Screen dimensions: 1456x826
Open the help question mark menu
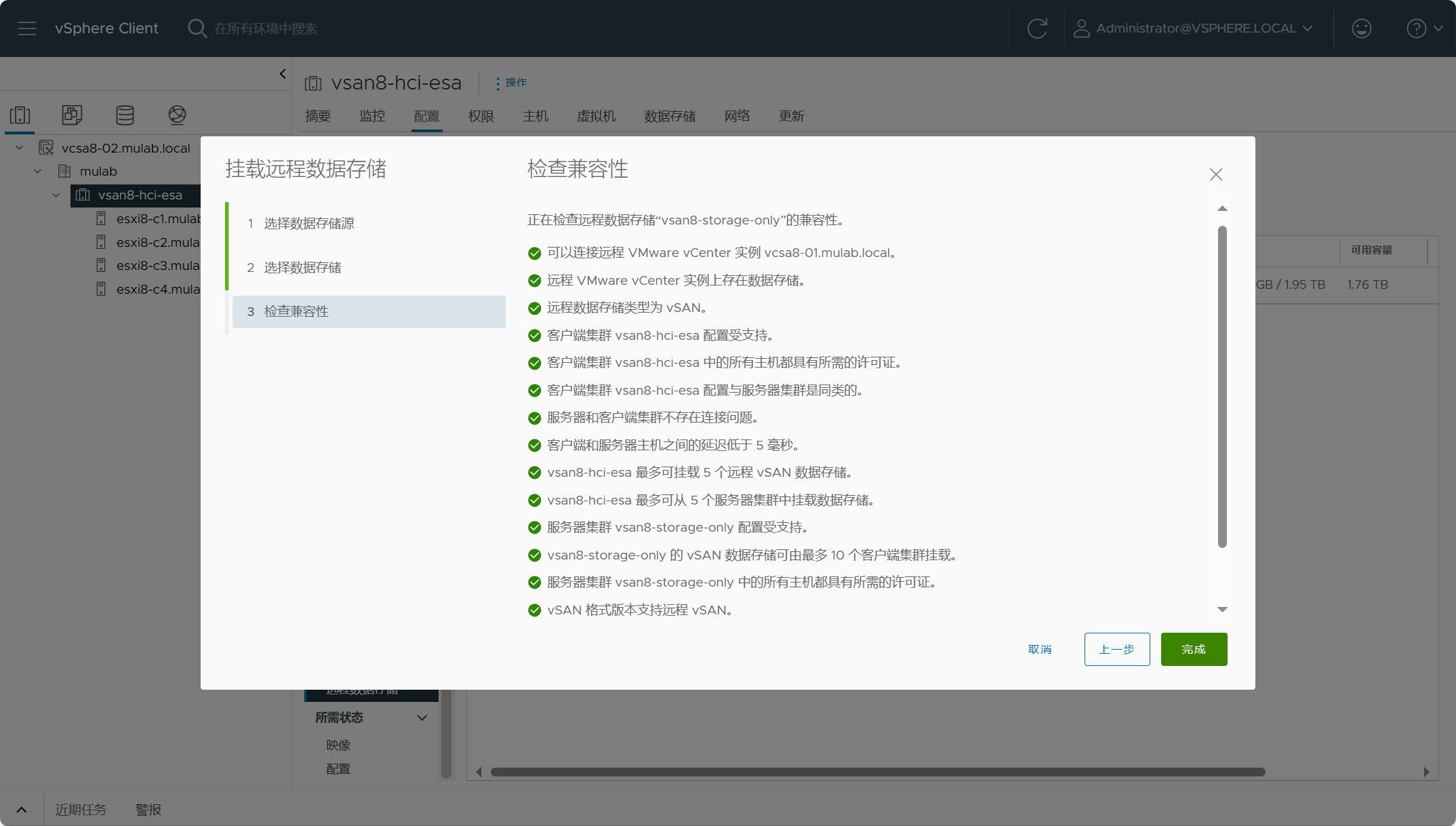pos(1425,28)
